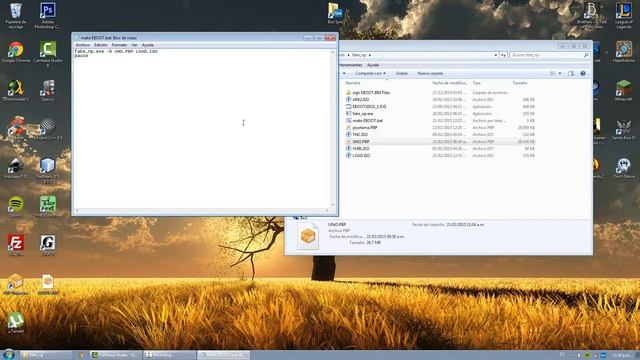The width and height of the screenshot is (640, 360).
Task: Open Ayuda menu in Notepad
Action: [x=148, y=45]
